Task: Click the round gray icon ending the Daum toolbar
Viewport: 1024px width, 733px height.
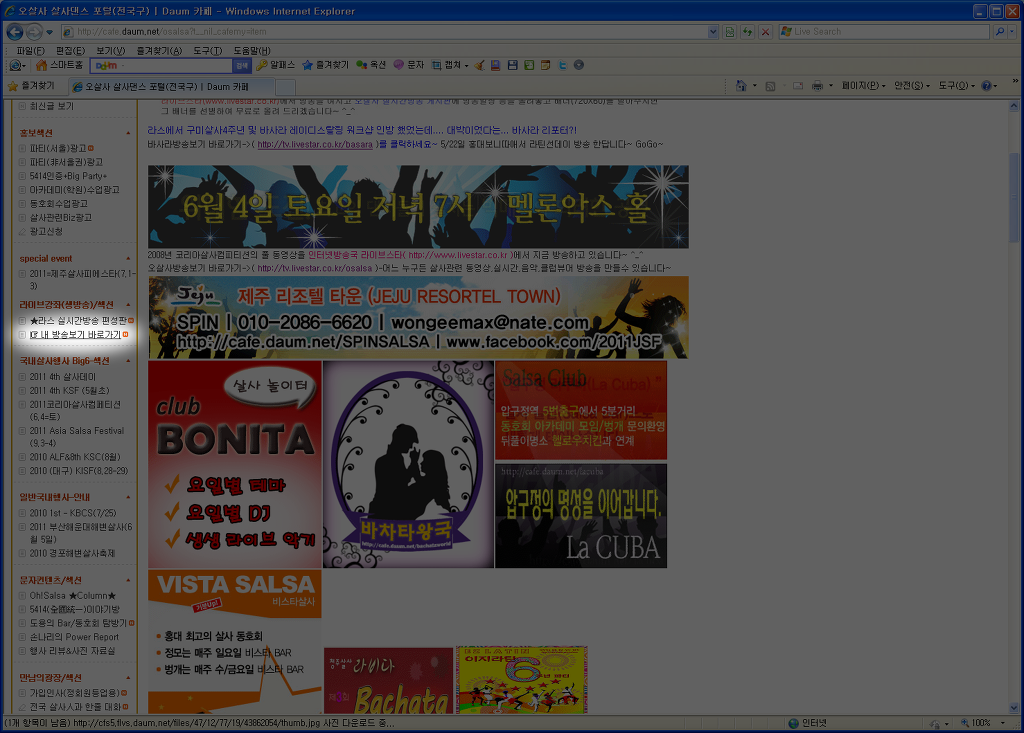Action: 579,65
